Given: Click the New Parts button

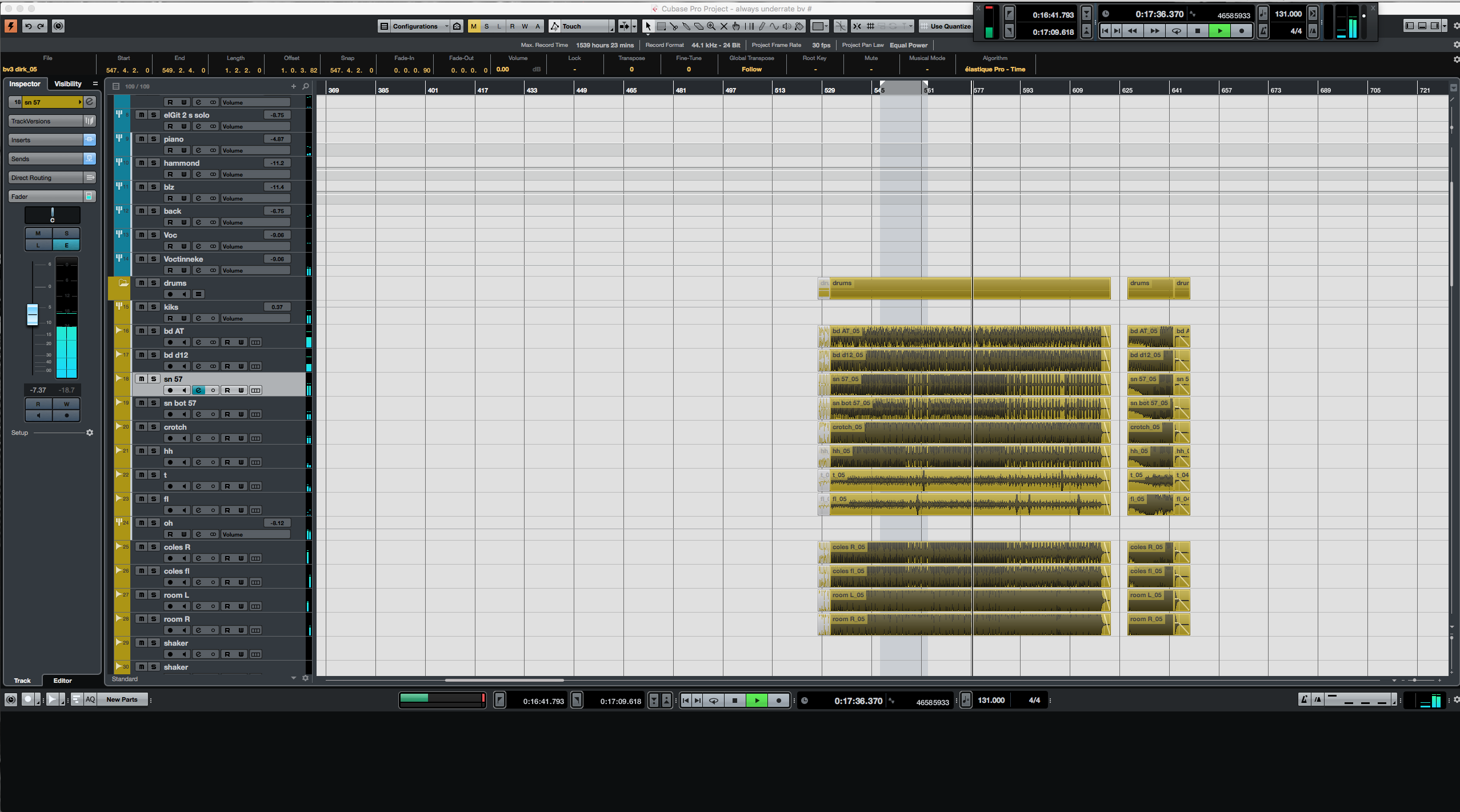Looking at the screenshot, I should point(122,699).
